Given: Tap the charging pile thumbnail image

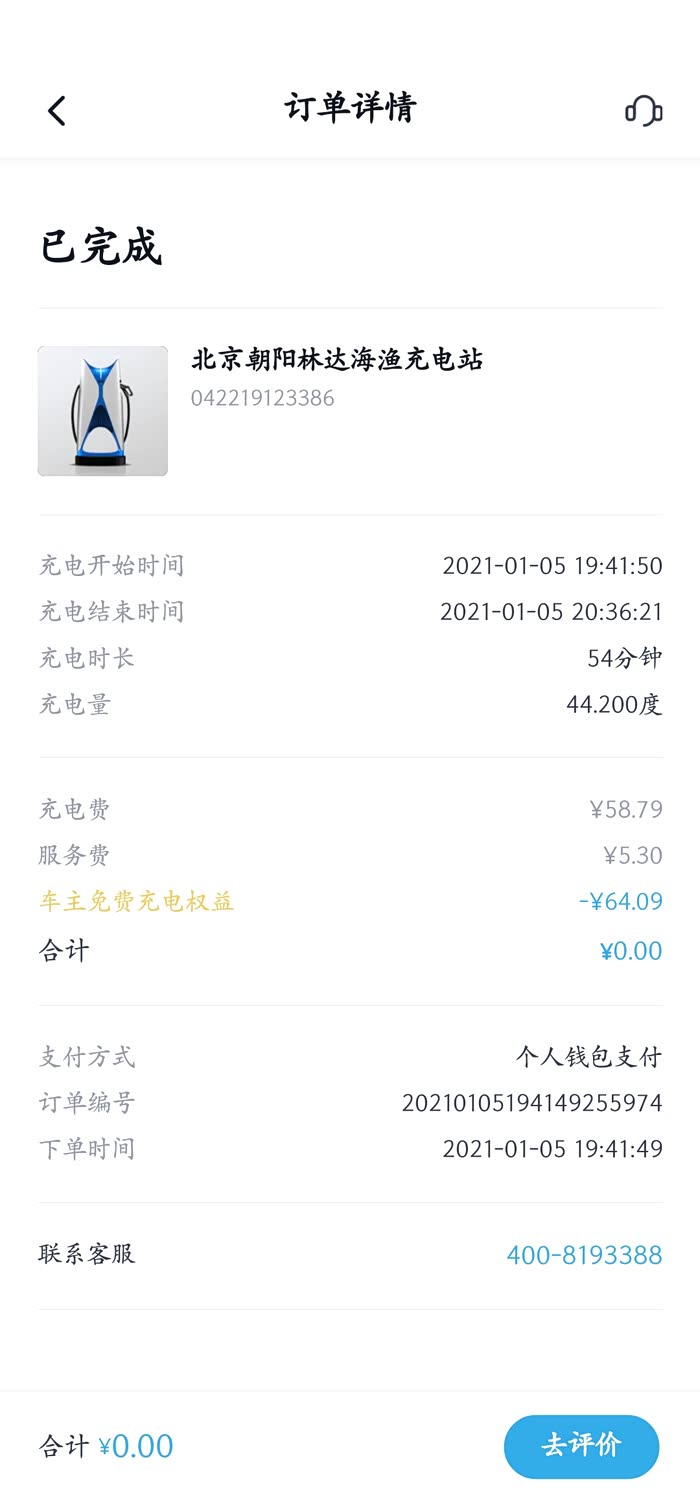Looking at the screenshot, I should click(x=103, y=411).
